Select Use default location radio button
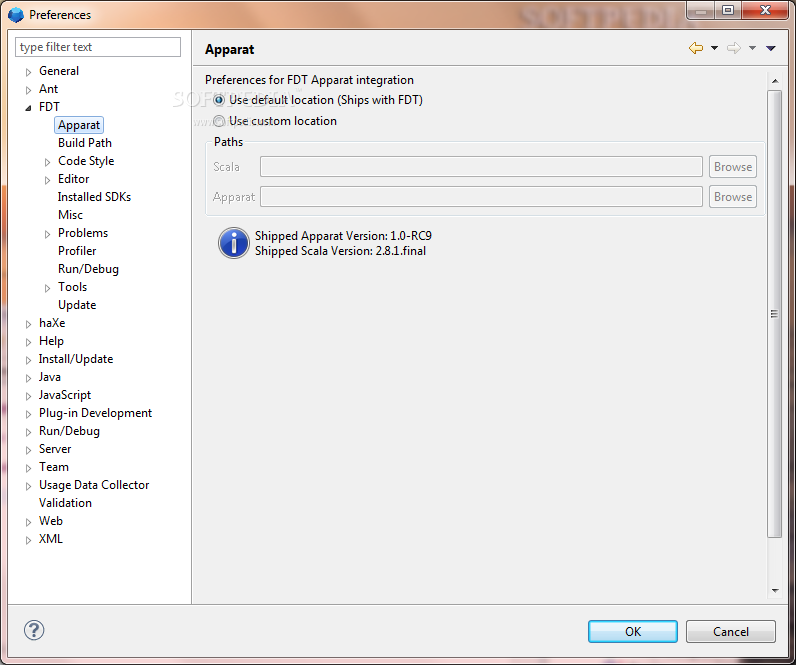Viewport: 796px width, 665px height. click(219, 100)
